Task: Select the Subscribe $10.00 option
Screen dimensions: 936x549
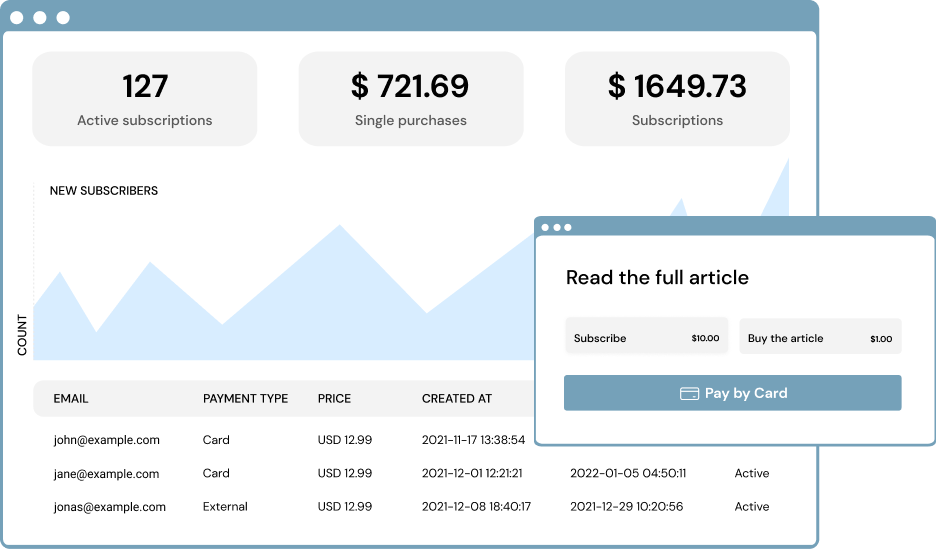Action: (x=646, y=338)
